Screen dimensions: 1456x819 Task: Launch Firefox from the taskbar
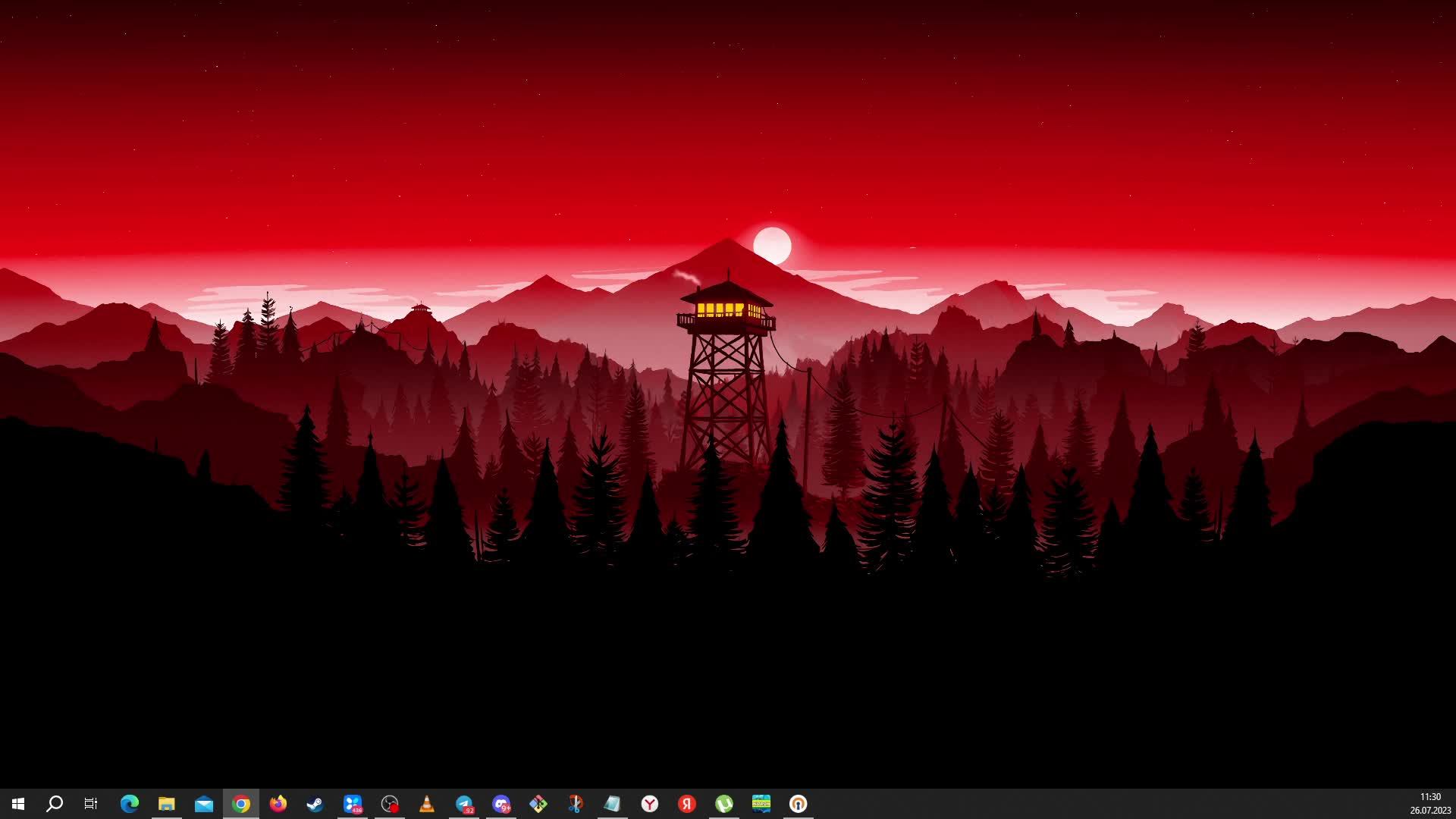[278, 804]
